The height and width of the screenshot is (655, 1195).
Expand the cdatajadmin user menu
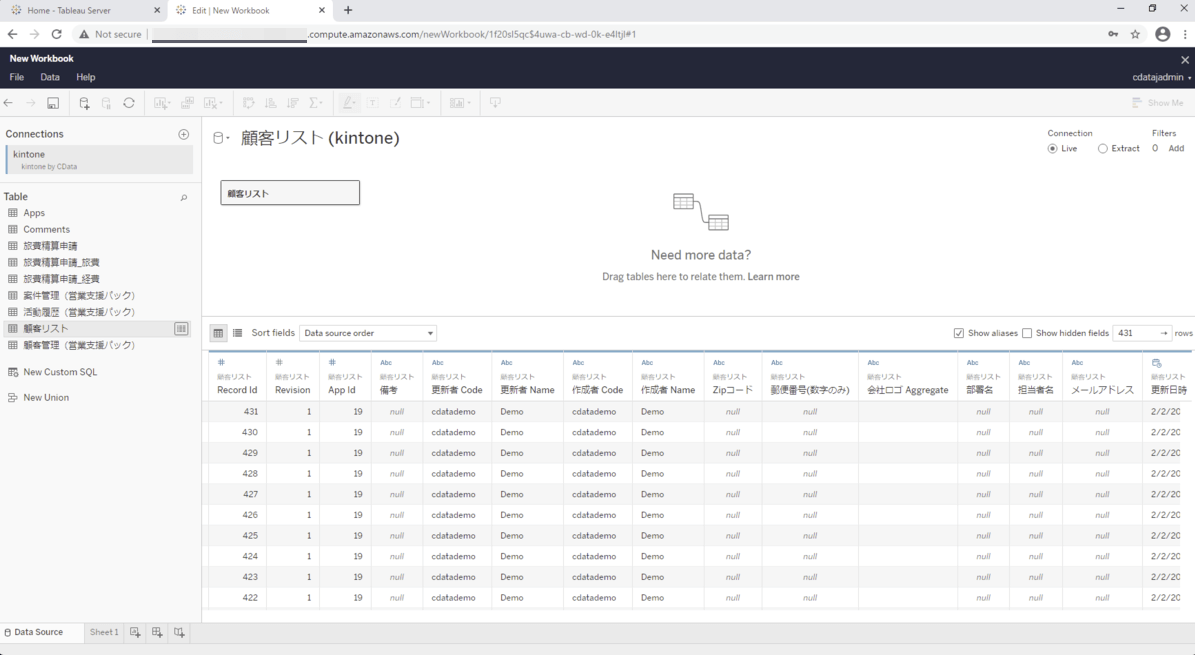coord(1161,77)
